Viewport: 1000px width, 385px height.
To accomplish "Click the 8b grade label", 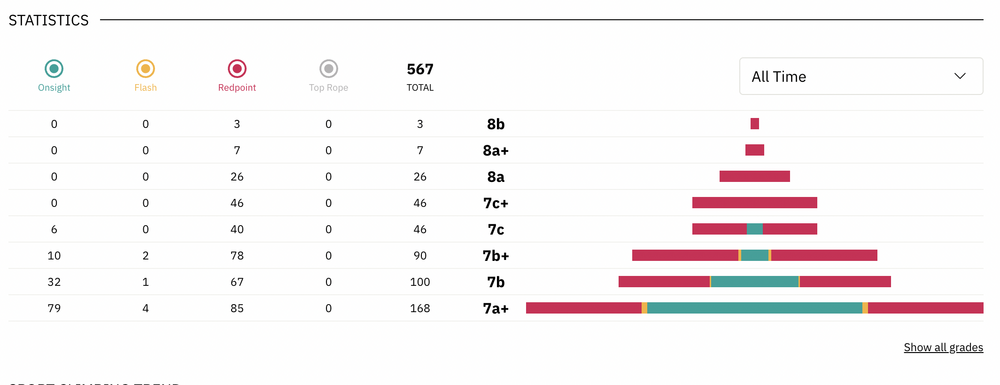I will 496,124.
